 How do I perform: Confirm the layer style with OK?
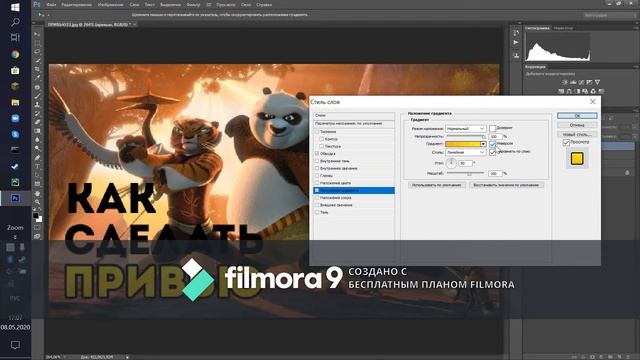(x=577, y=116)
